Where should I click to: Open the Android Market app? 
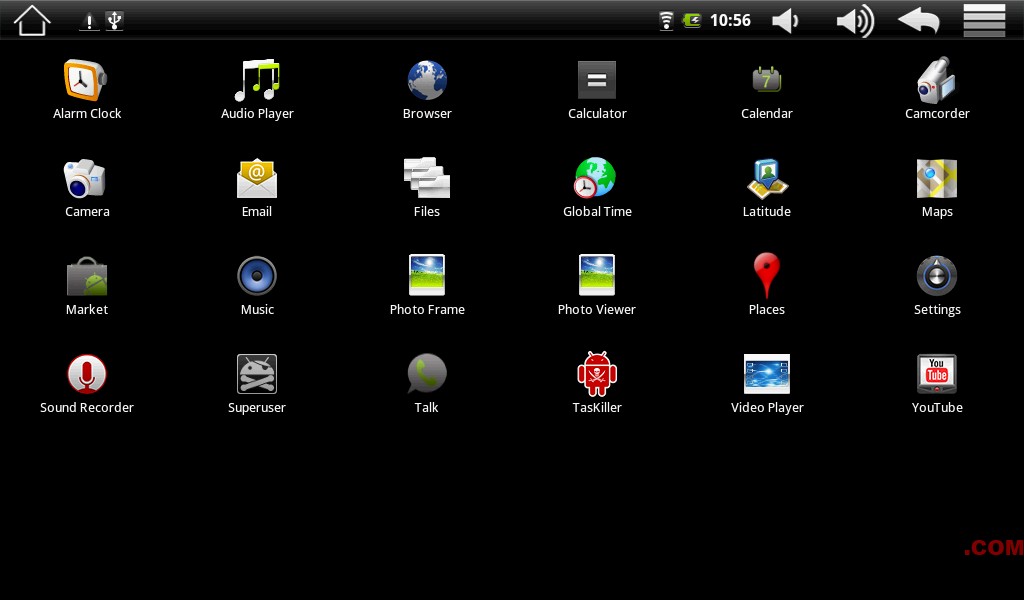(x=87, y=276)
